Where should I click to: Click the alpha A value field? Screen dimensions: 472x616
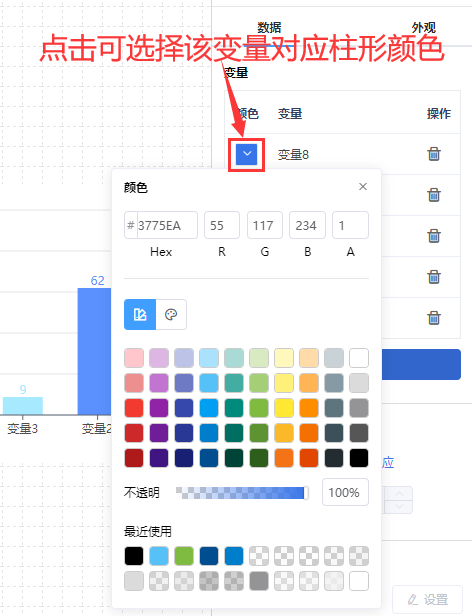(350, 225)
